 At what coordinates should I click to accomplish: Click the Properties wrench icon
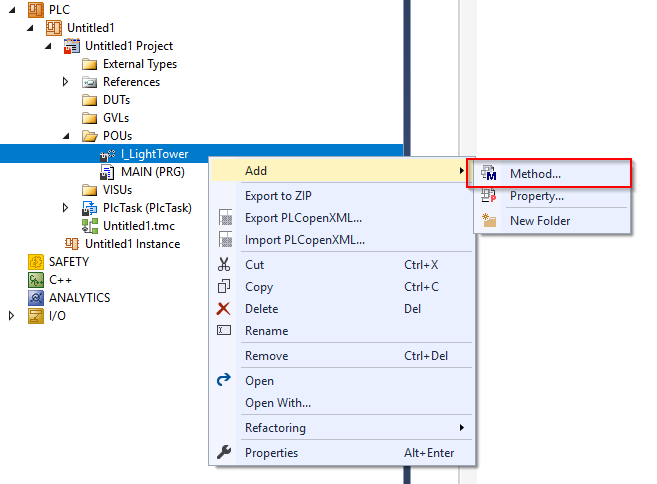[x=224, y=452]
